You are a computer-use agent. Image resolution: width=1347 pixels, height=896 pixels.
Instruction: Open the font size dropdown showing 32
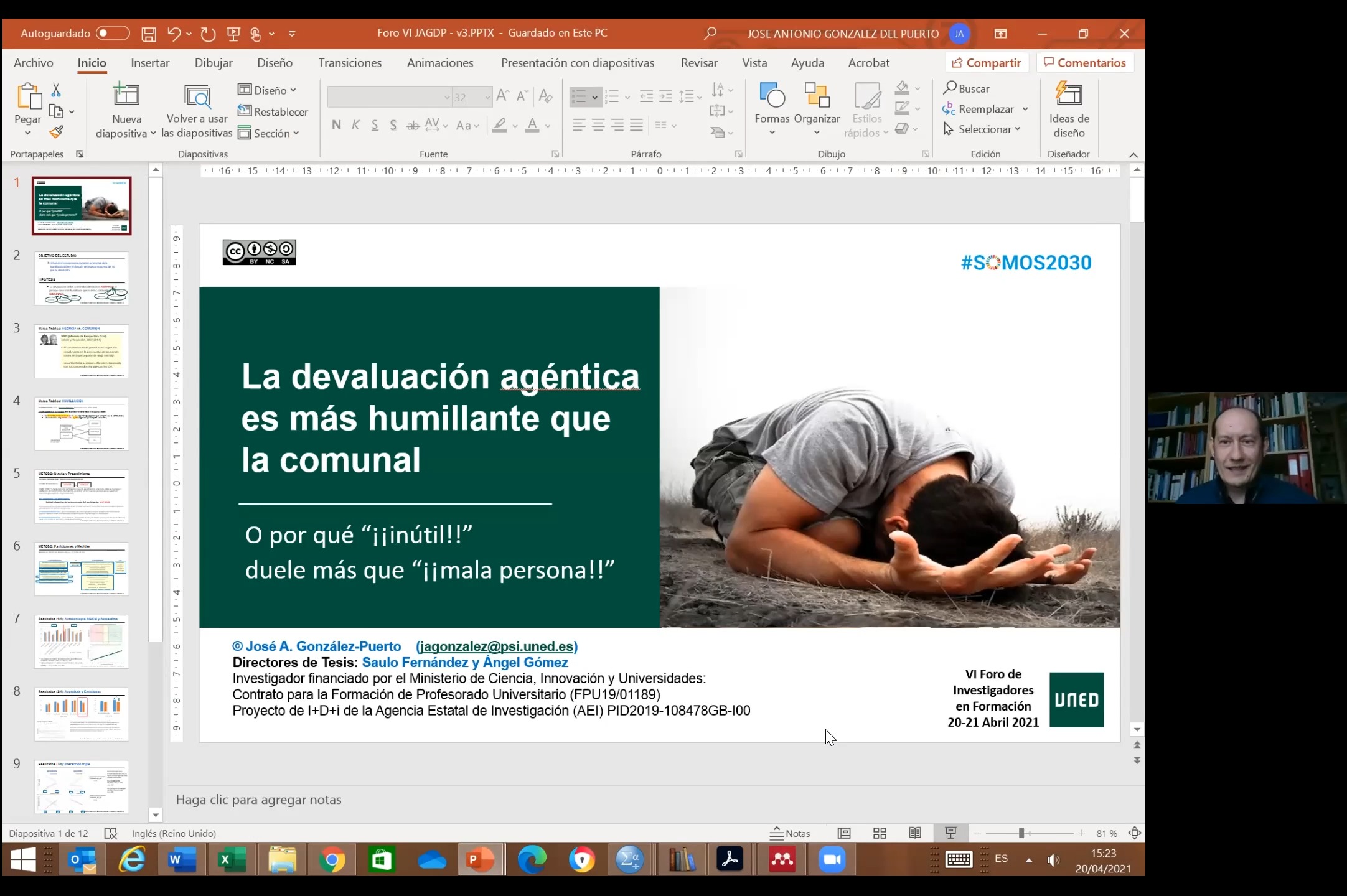(487, 97)
